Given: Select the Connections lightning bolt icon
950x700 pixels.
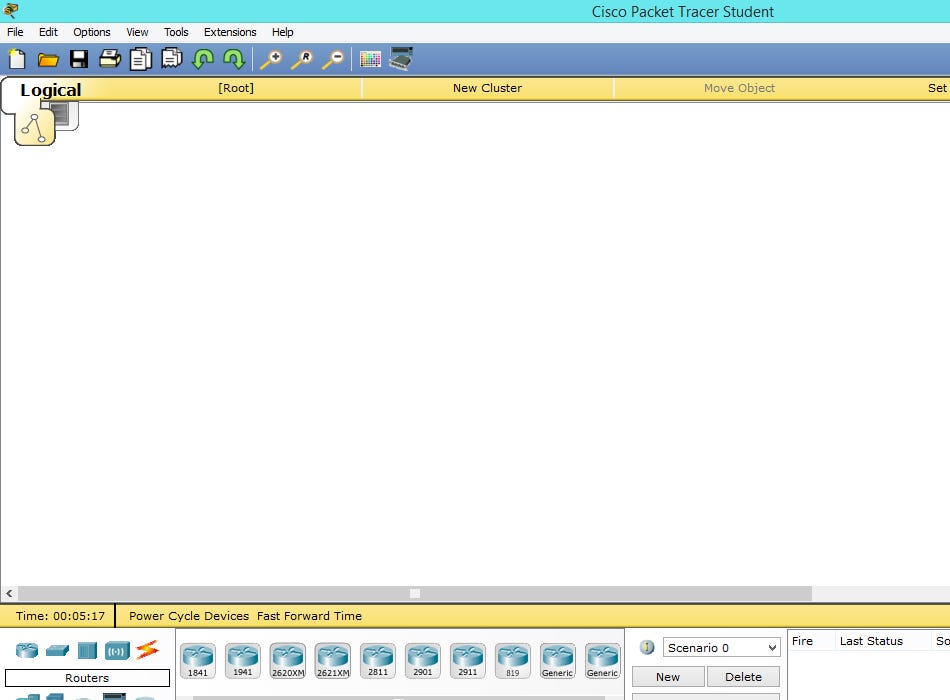Looking at the screenshot, I should point(147,650).
